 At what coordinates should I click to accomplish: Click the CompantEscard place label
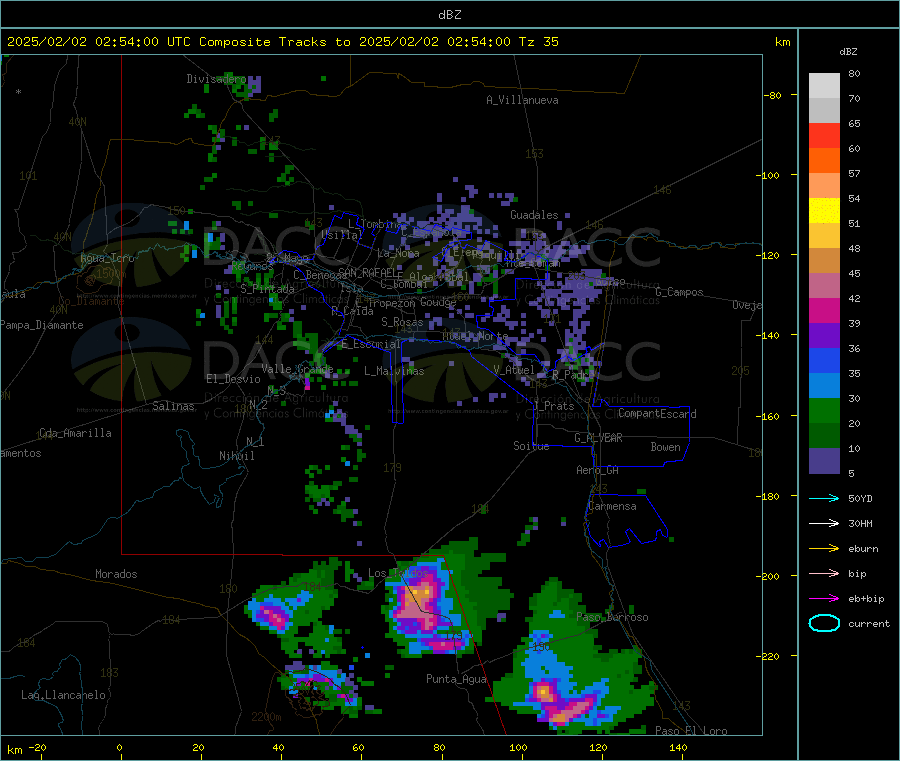657,414
